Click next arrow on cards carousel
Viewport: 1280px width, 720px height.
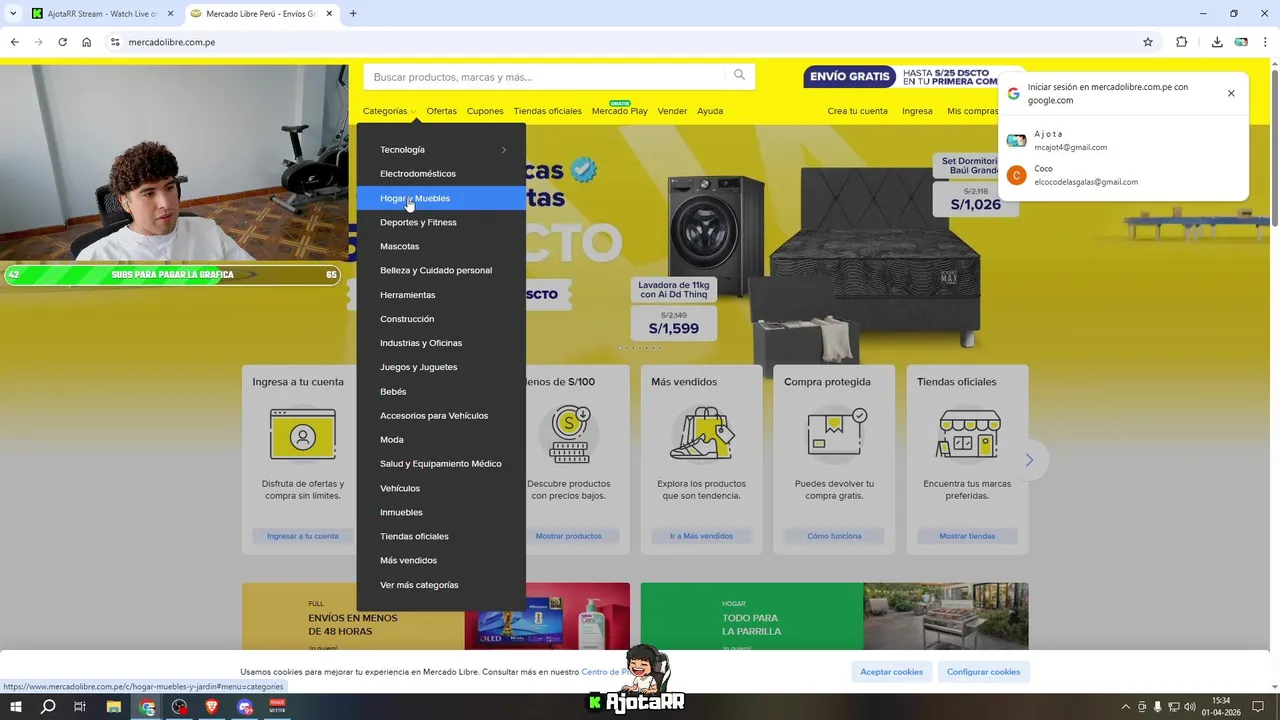[1029, 460]
